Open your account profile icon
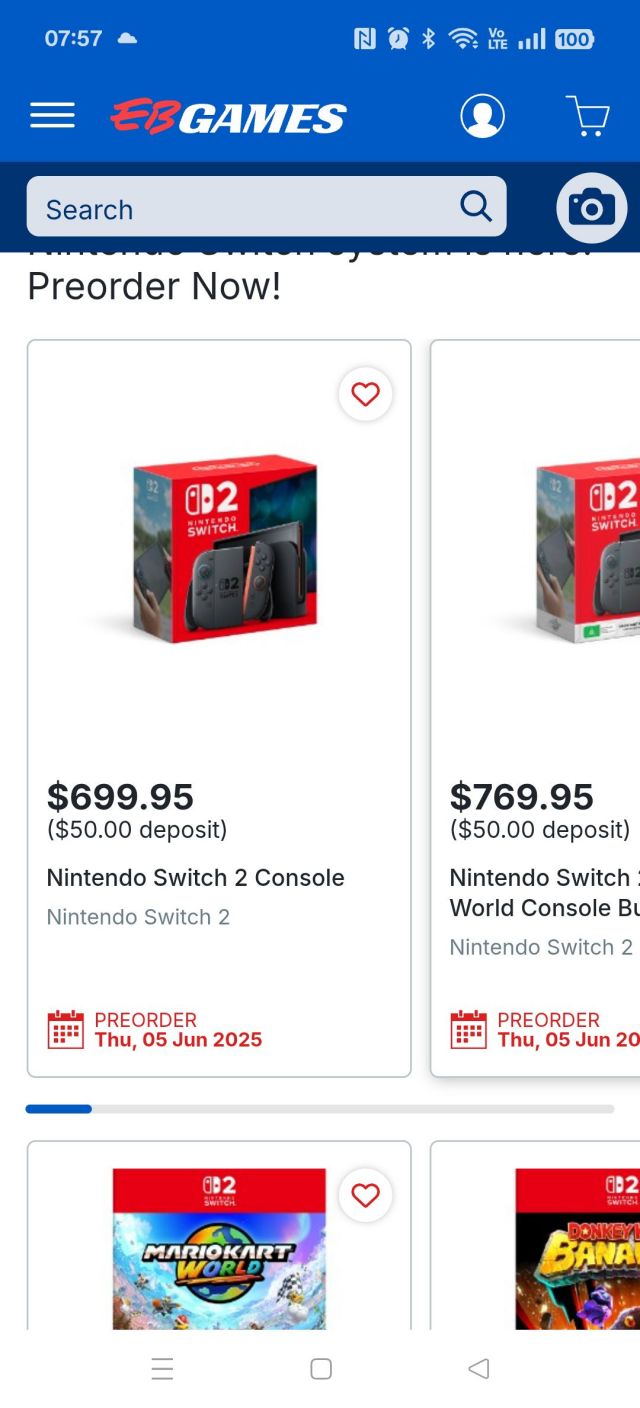This screenshot has width=640, height=1408. point(482,115)
